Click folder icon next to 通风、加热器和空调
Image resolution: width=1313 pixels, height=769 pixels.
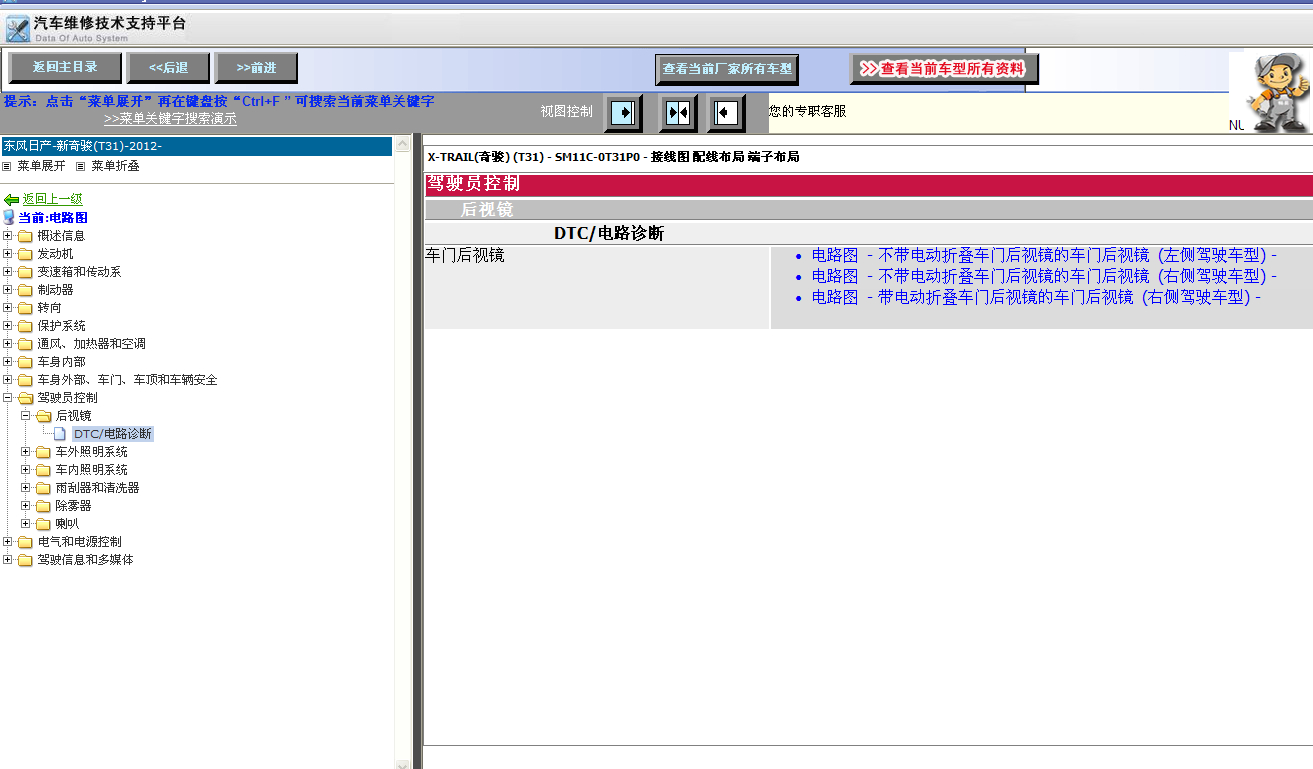click(25, 344)
